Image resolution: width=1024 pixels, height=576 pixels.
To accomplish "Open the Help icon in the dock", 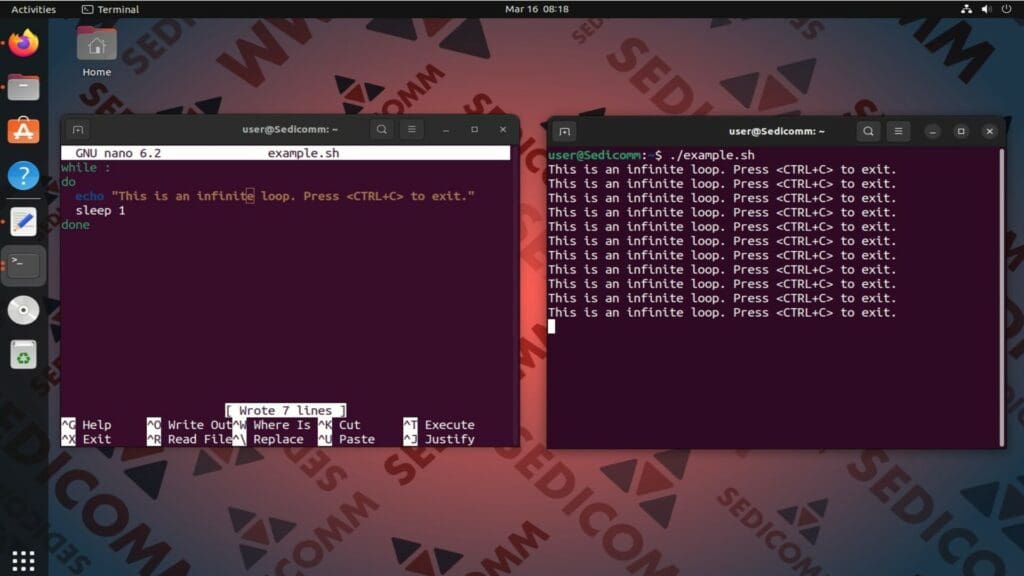I will tap(24, 175).
